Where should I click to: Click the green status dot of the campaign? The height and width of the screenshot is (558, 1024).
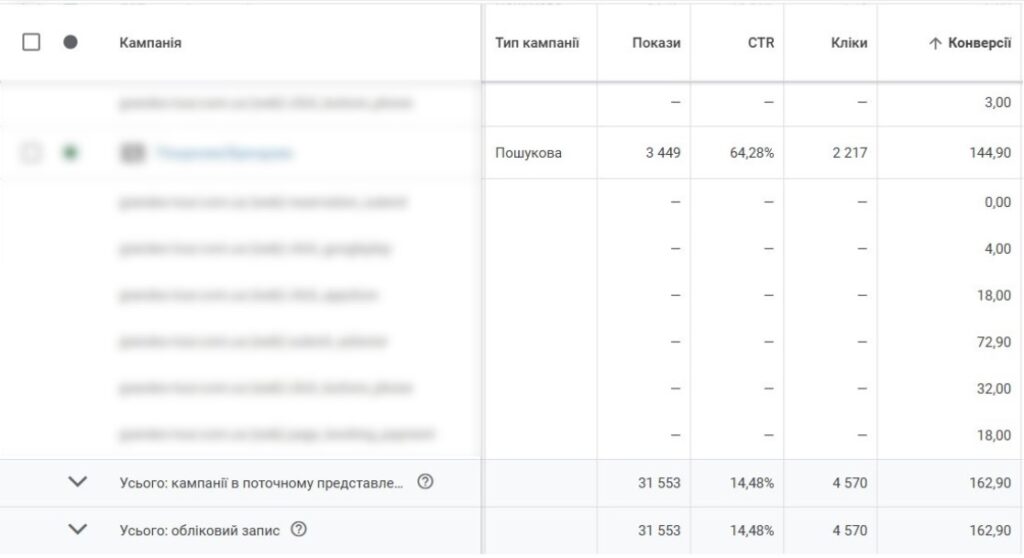pyautogui.click(x=70, y=153)
